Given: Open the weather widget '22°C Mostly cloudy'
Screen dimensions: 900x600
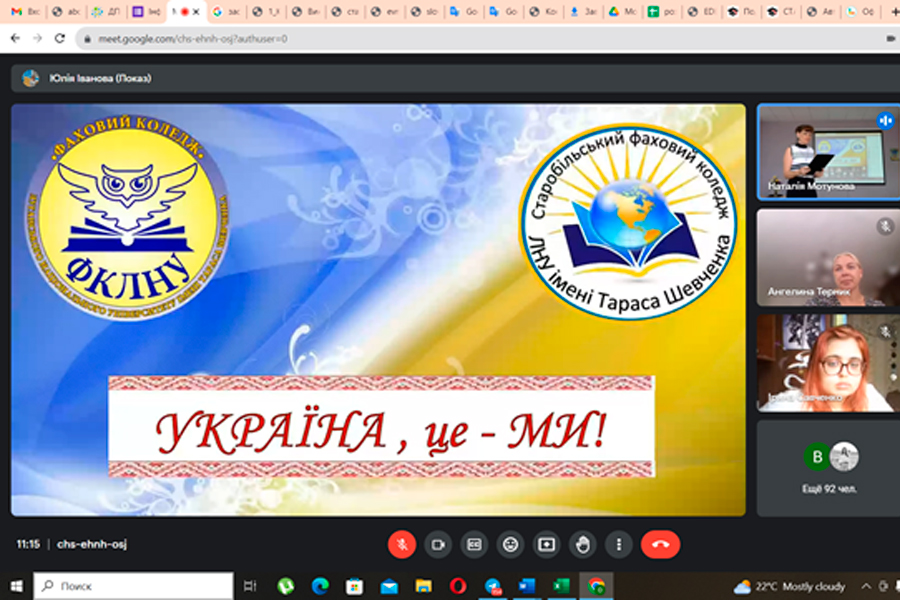Looking at the screenshot, I should [790, 586].
